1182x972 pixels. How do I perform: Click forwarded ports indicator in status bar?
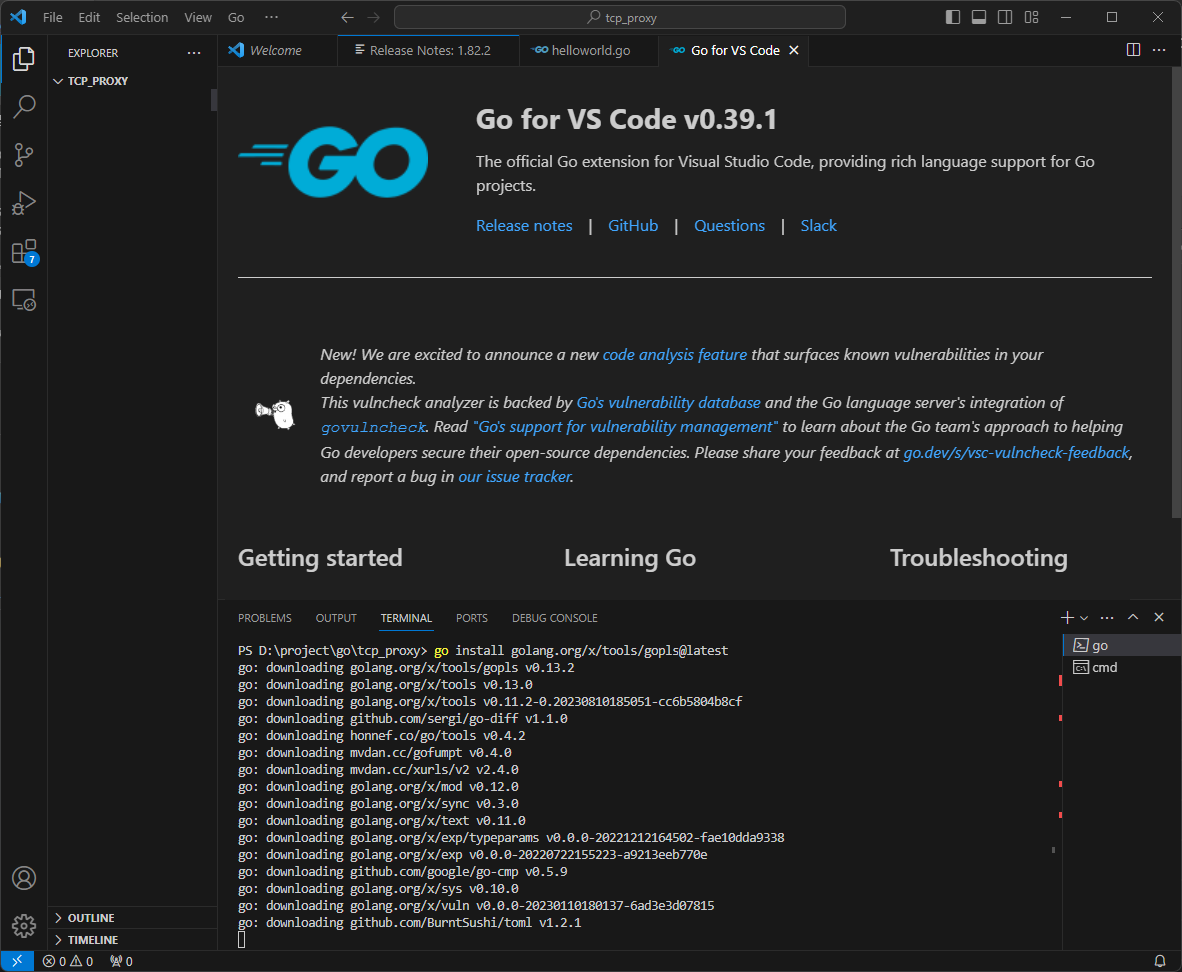pyautogui.click(x=121, y=961)
